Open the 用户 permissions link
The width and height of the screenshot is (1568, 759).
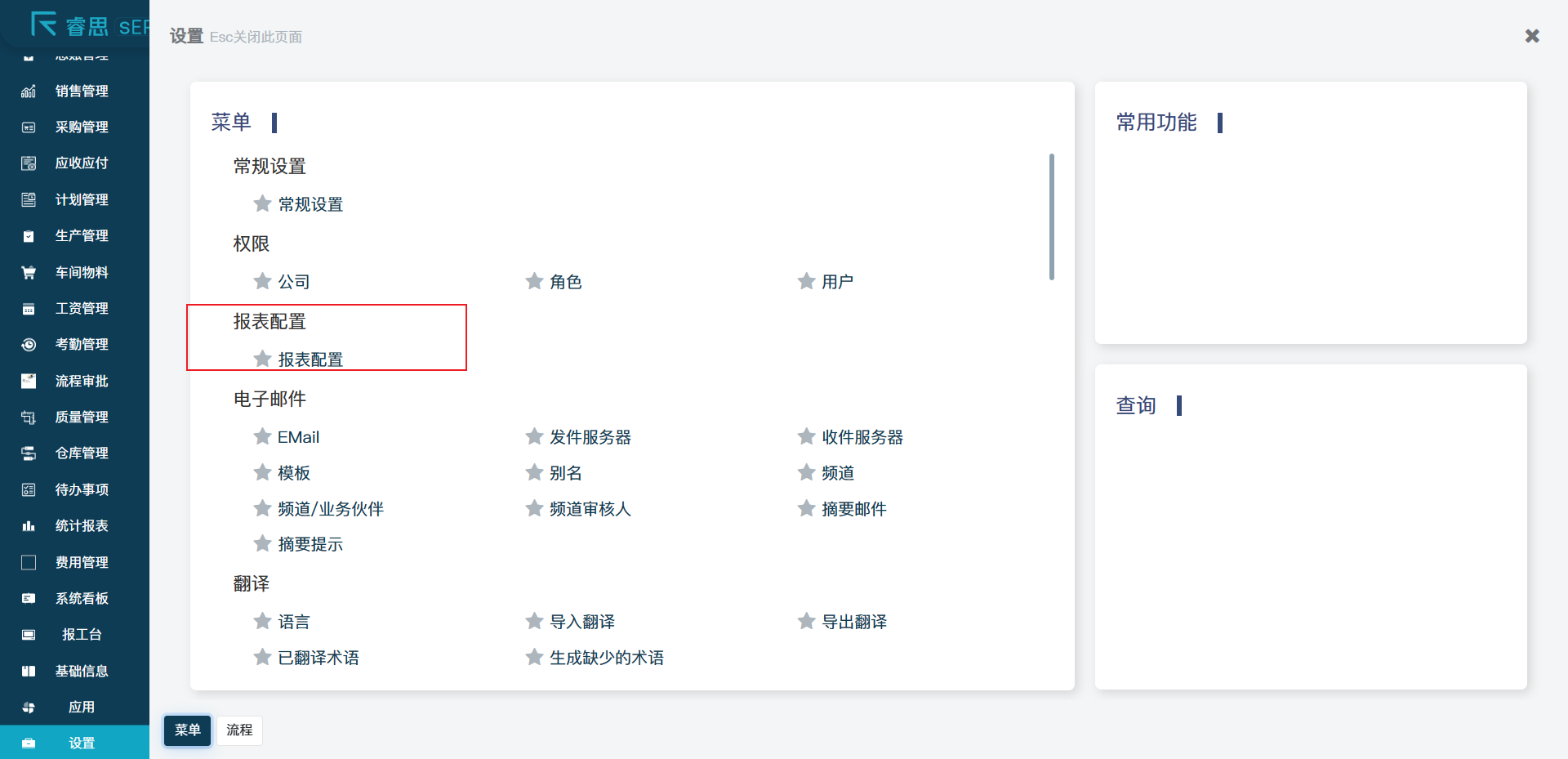pos(837,282)
